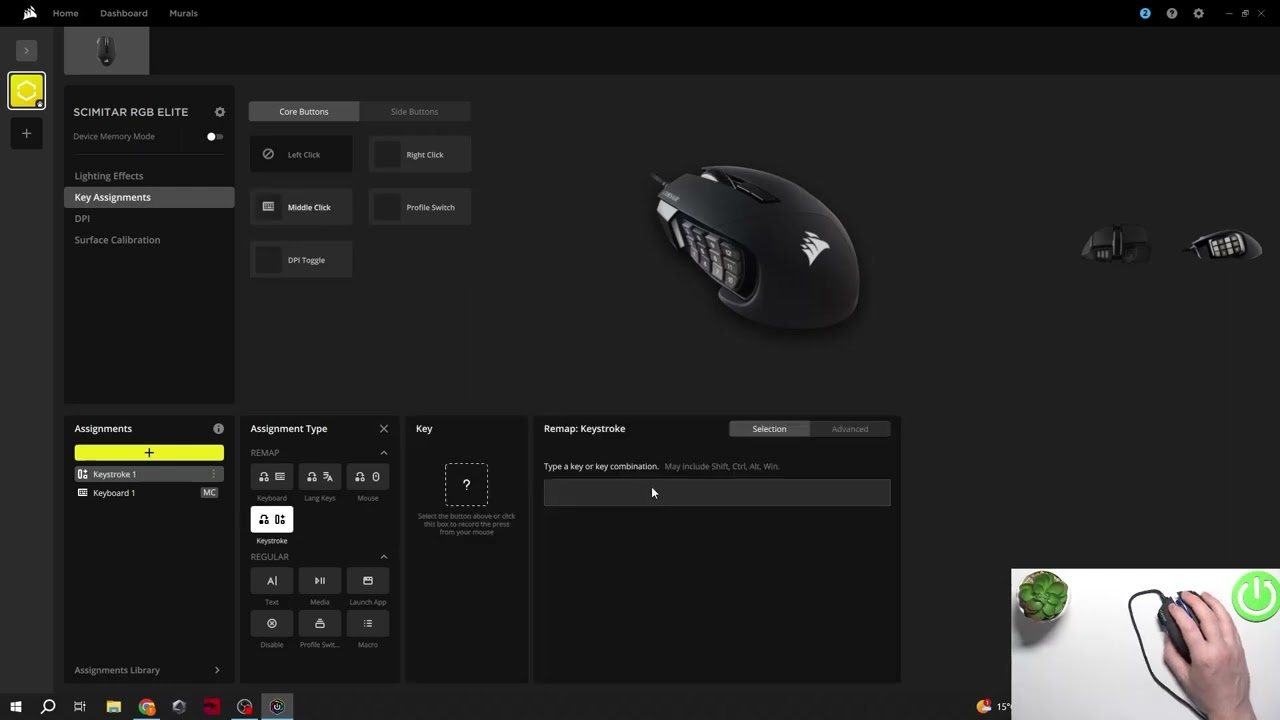The image size is (1280, 720).
Task: Collapse the REMAP group
Action: pyautogui.click(x=383, y=453)
